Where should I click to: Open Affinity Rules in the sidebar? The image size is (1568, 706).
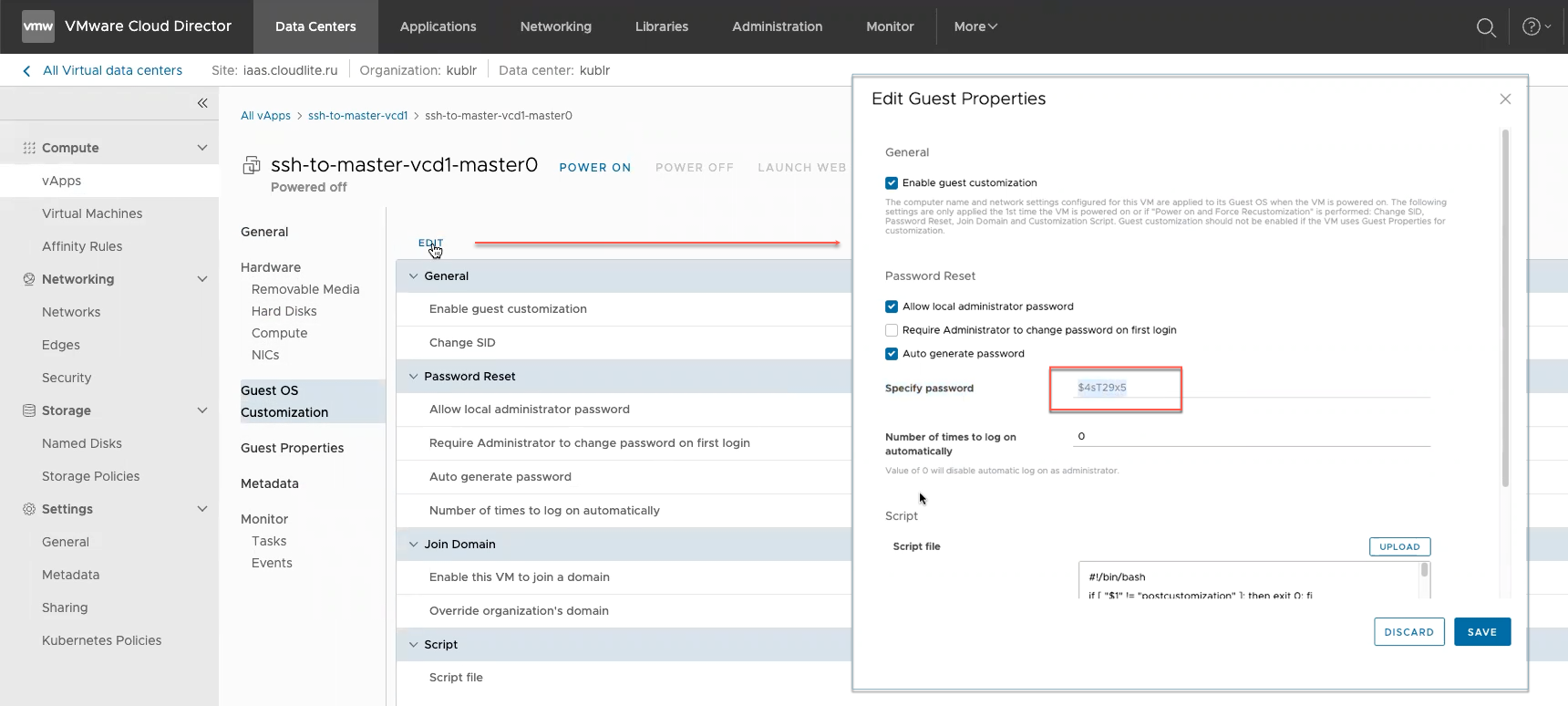(82, 246)
